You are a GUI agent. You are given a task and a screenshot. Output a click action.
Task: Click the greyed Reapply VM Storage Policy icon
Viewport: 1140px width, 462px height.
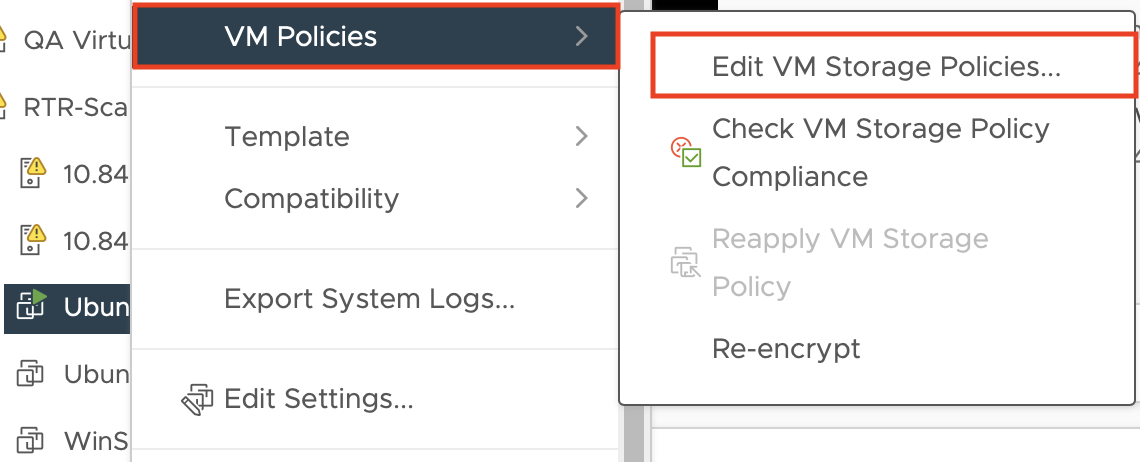click(686, 263)
